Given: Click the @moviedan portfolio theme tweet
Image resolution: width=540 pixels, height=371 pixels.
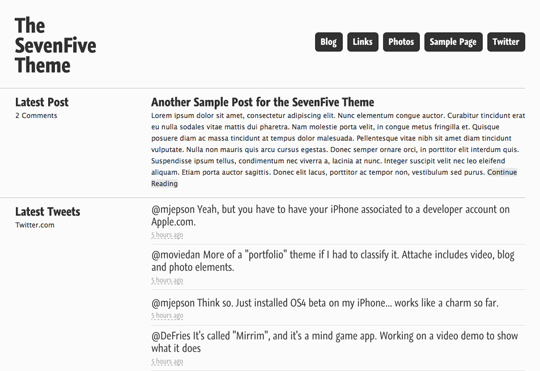Looking at the screenshot, I should pos(333,261).
